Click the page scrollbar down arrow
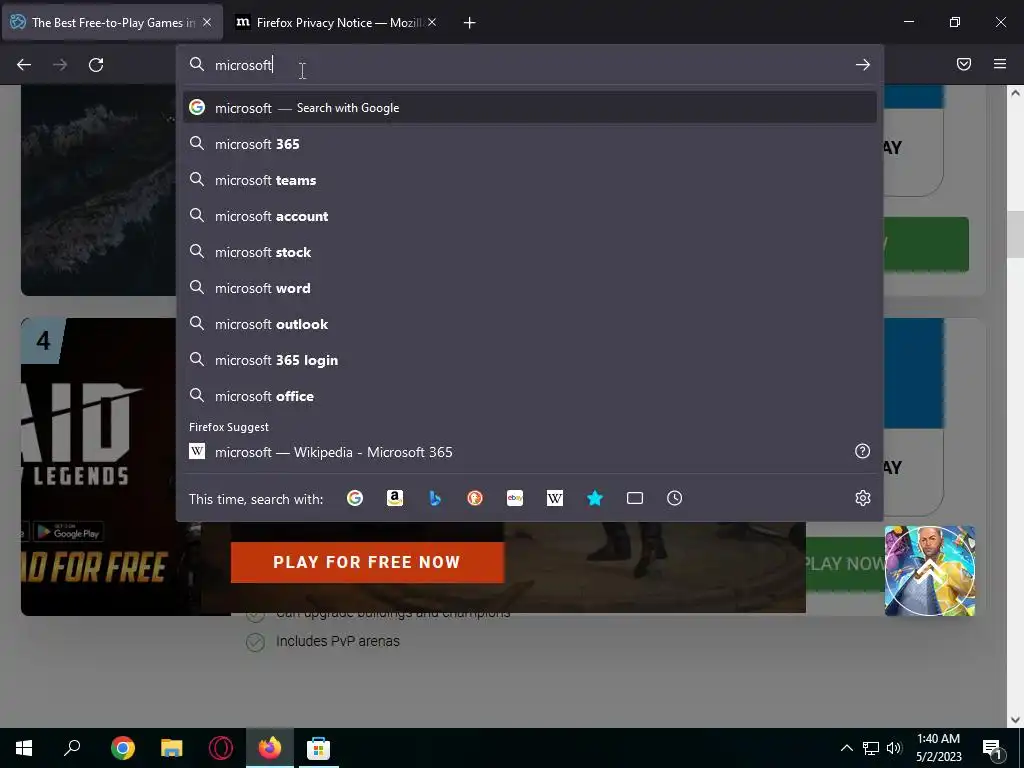Screen dimensions: 1024x768 1015,720
